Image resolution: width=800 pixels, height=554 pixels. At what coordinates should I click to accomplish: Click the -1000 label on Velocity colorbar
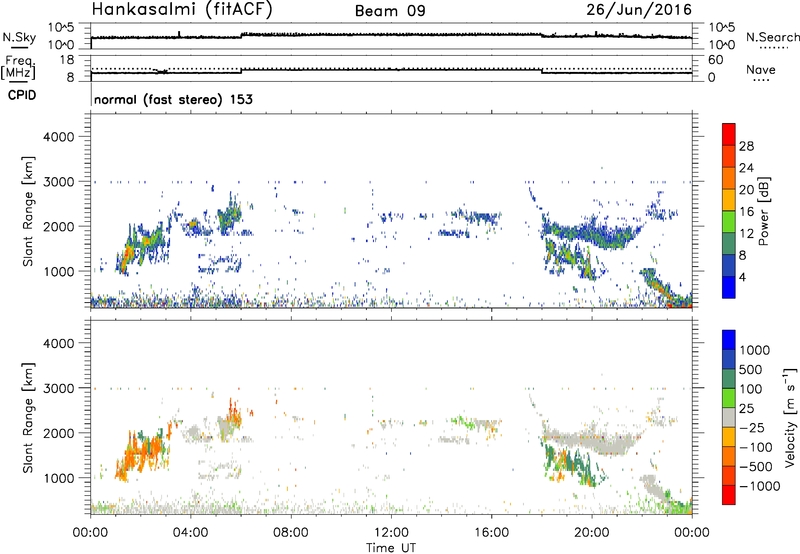pos(760,486)
